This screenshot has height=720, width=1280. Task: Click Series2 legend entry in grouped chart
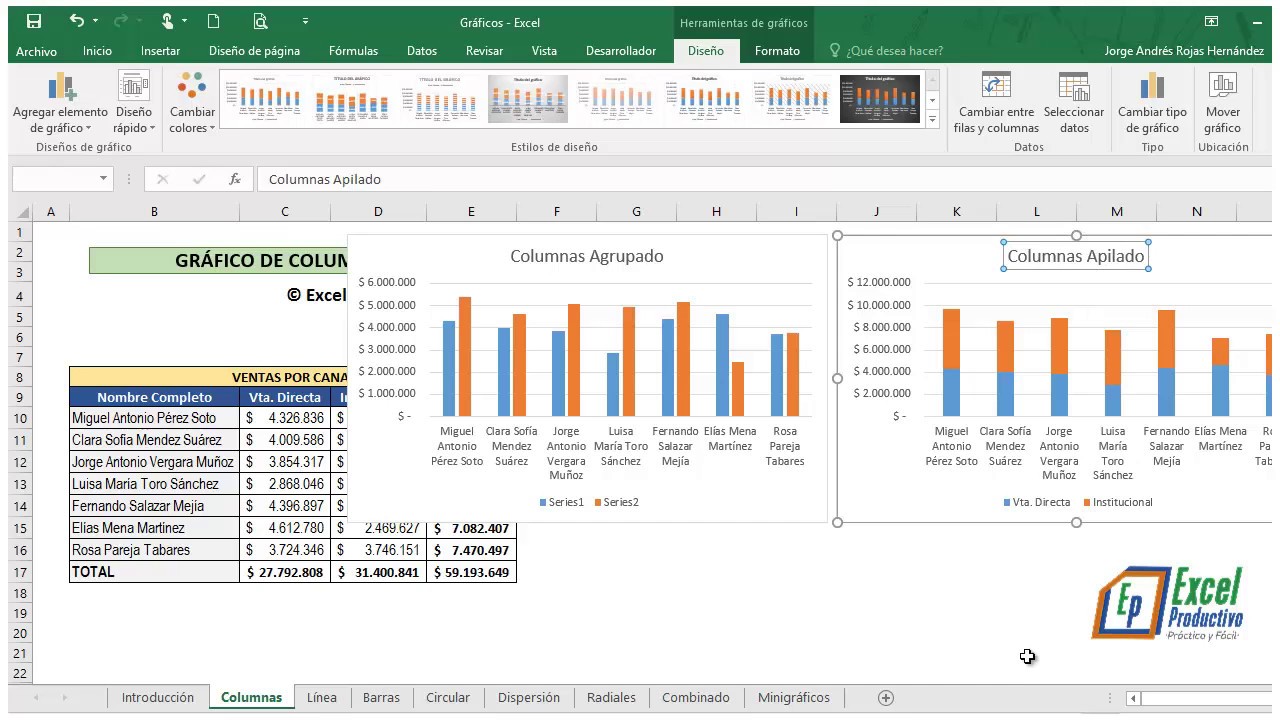tap(616, 502)
